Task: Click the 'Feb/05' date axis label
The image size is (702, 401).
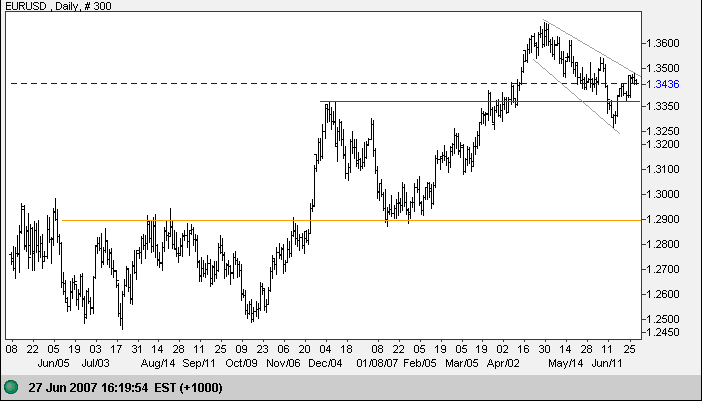Action: tap(419, 363)
